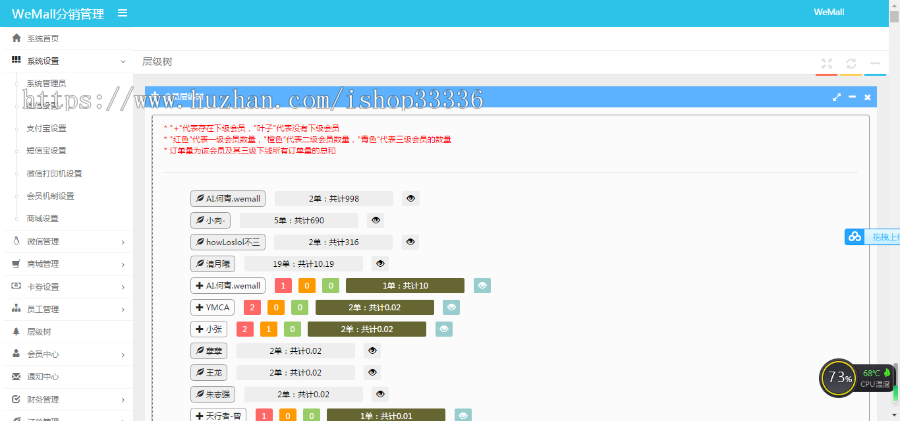Click the check-square icon beside 财务管理

(16, 399)
